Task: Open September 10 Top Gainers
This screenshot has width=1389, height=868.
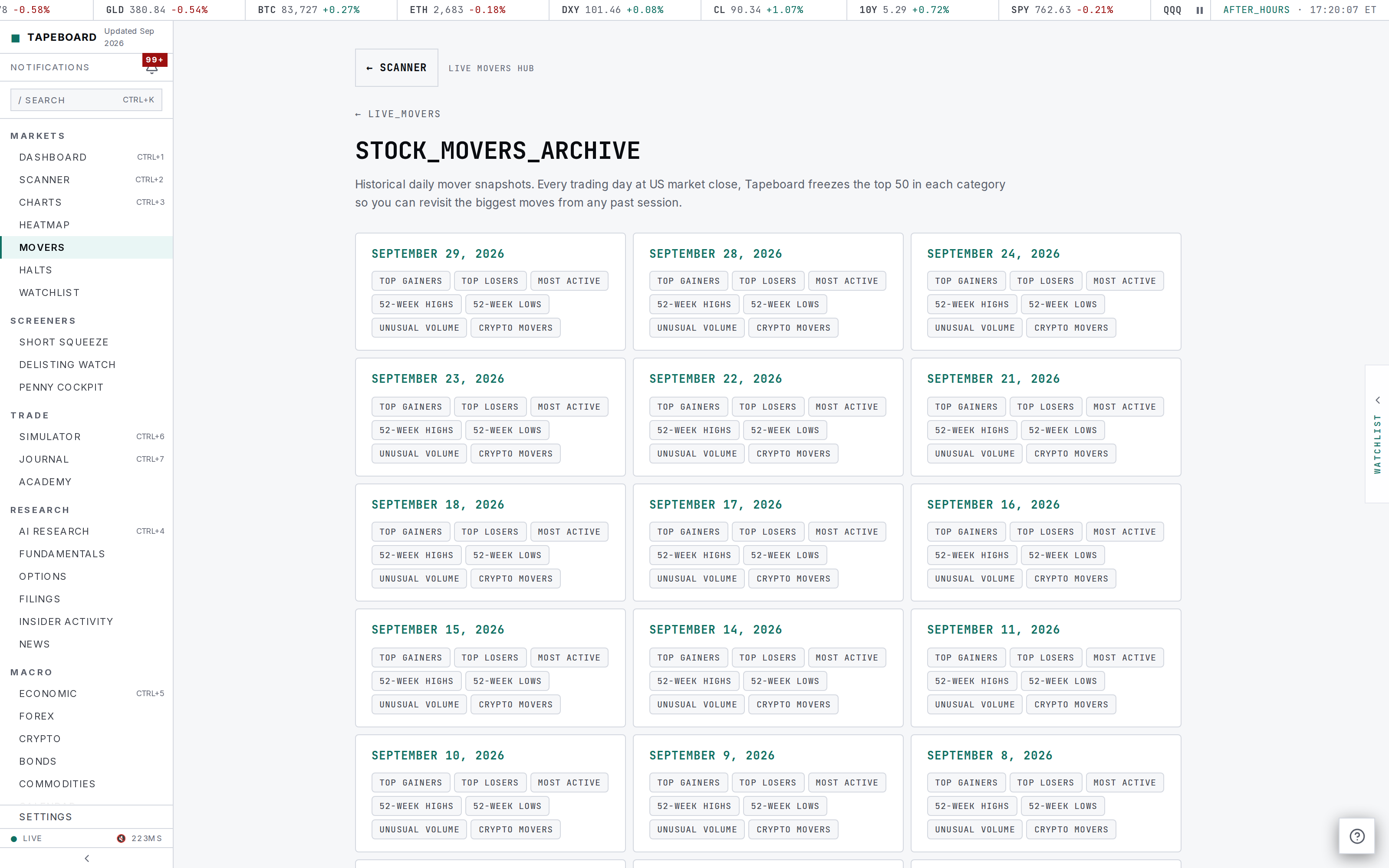Action: 411,783
